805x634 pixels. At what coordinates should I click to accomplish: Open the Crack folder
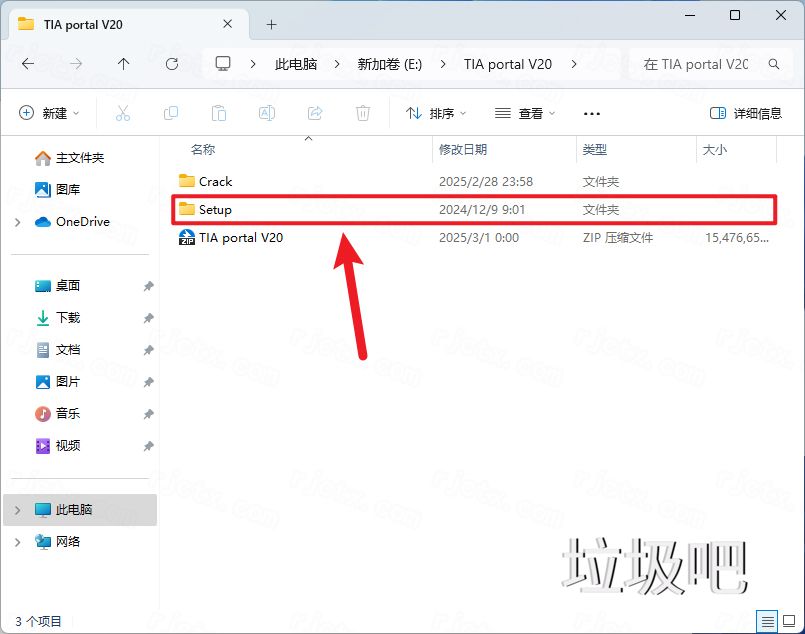pos(214,181)
